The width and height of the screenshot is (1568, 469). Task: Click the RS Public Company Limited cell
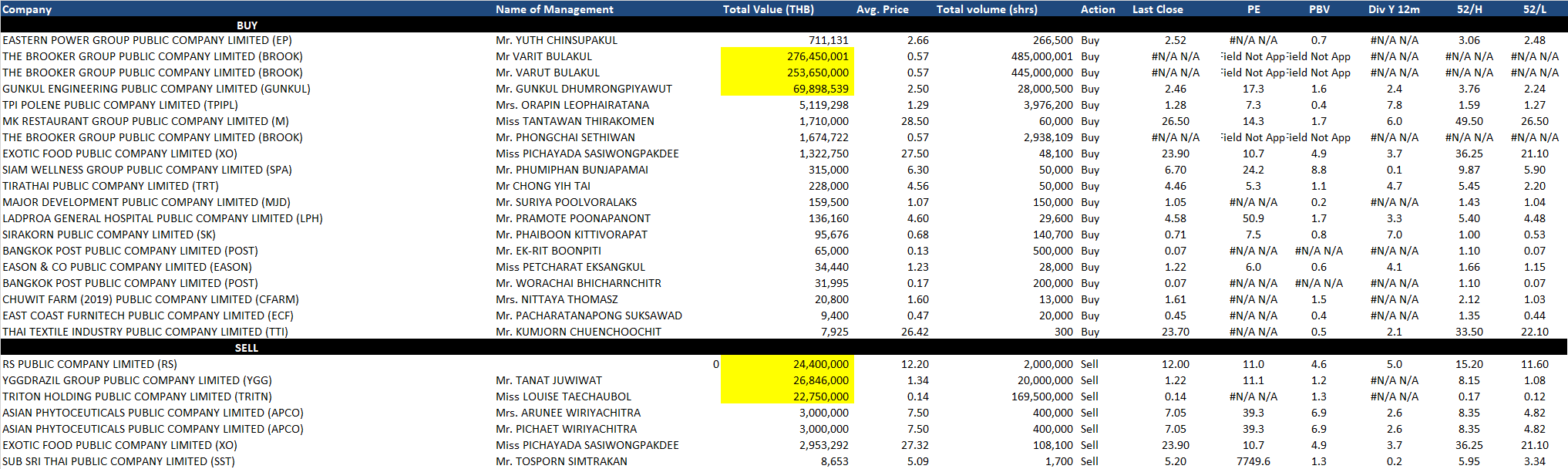click(x=89, y=364)
